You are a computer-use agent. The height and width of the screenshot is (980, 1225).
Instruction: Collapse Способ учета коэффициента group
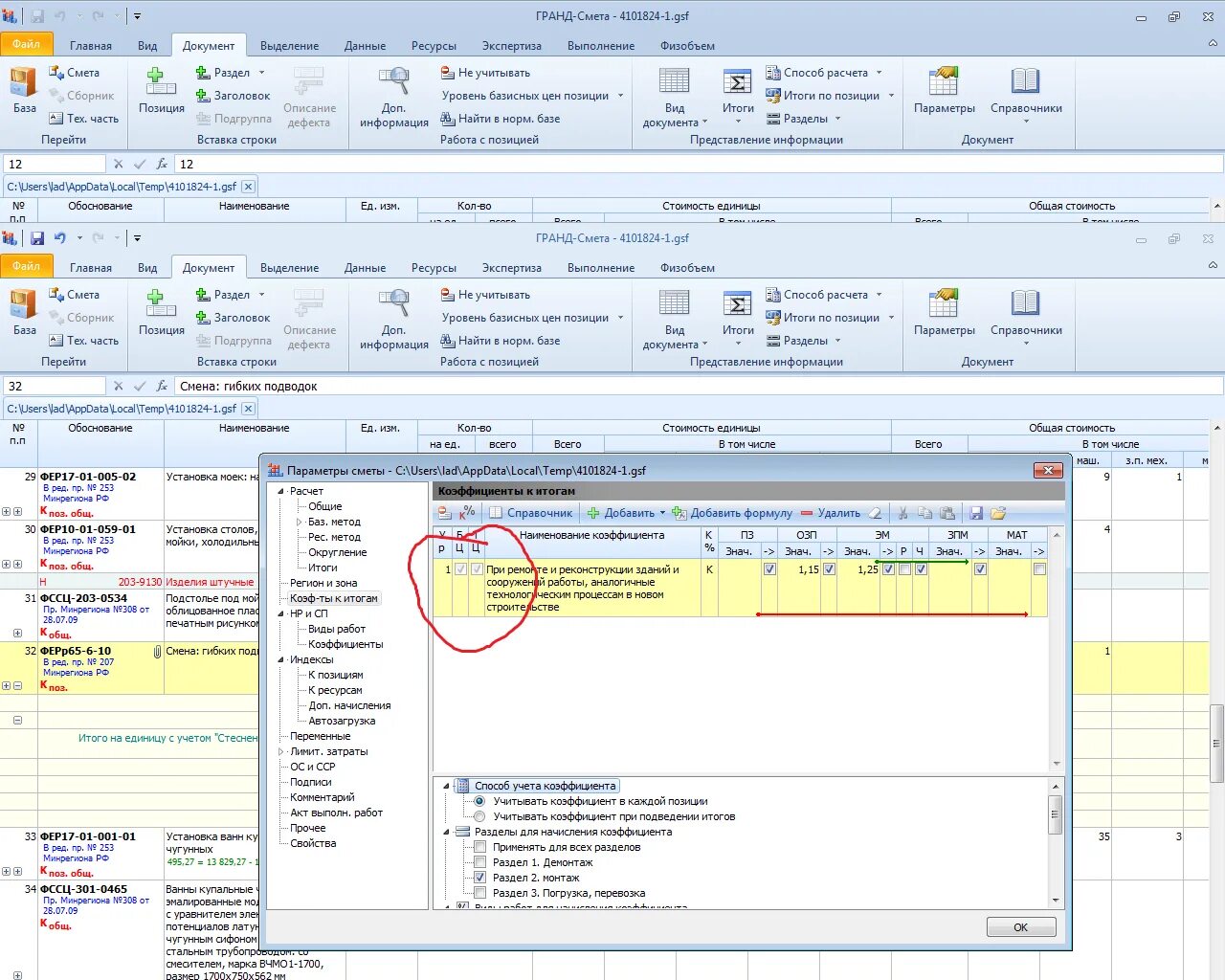(x=446, y=786)
